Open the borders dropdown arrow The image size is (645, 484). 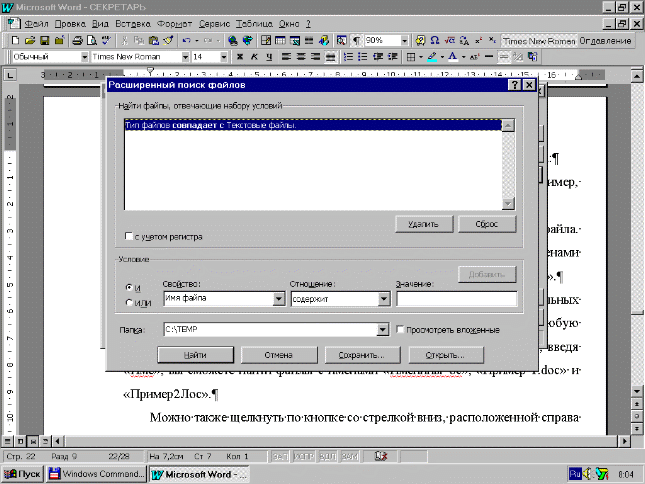(420, 57)
